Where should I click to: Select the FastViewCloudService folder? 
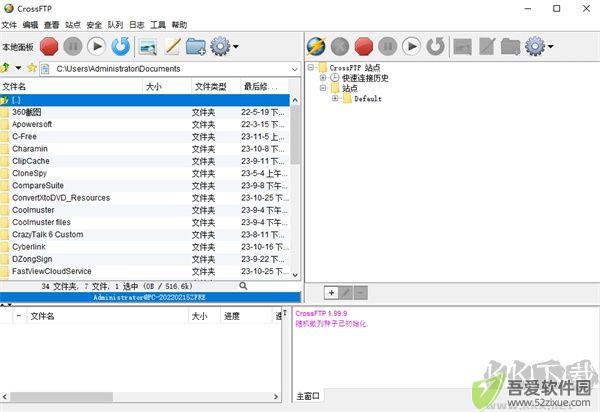pos(145,271)
